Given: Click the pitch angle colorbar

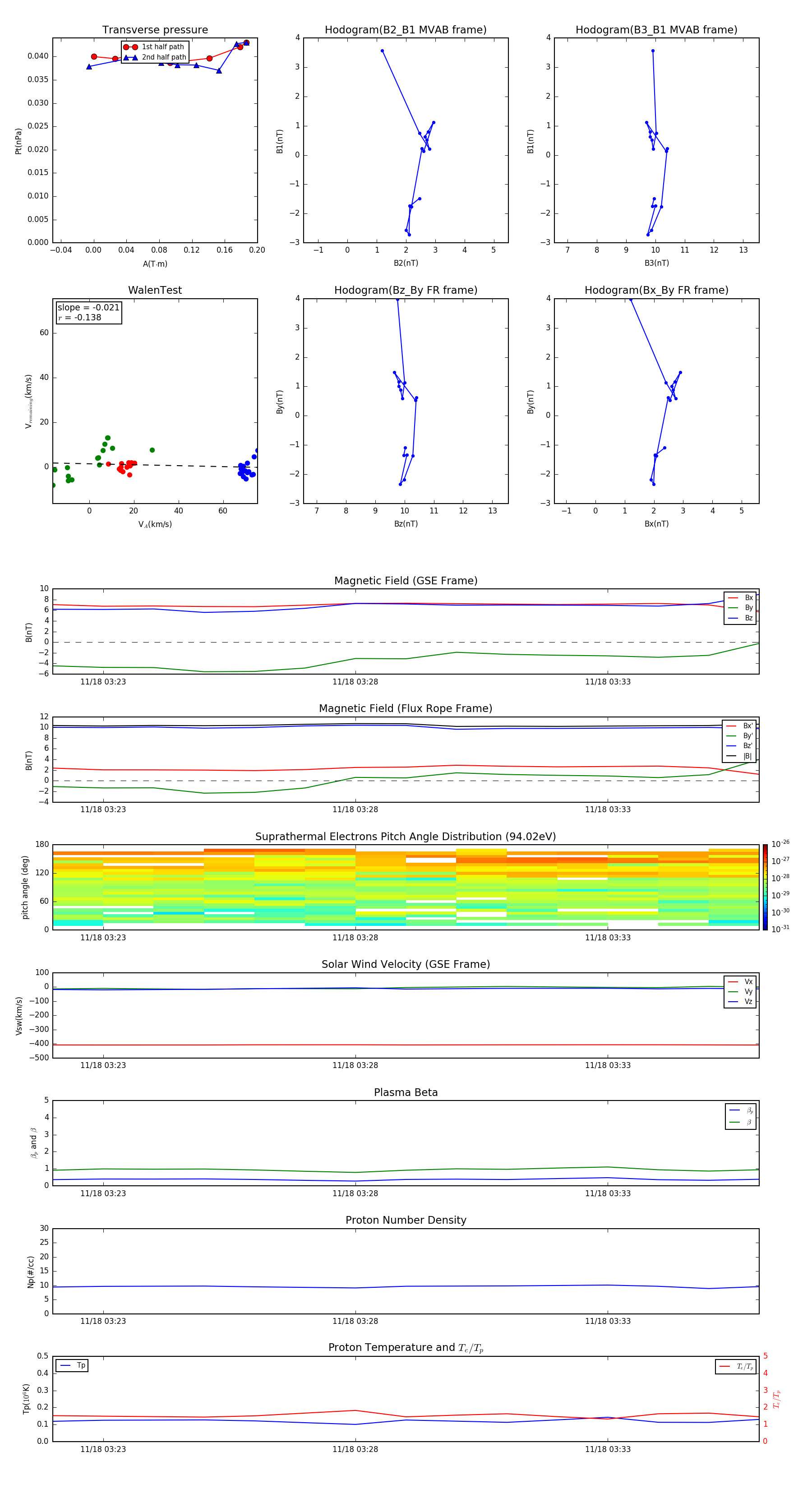Looking at the screenshot, I should (765, 887).
